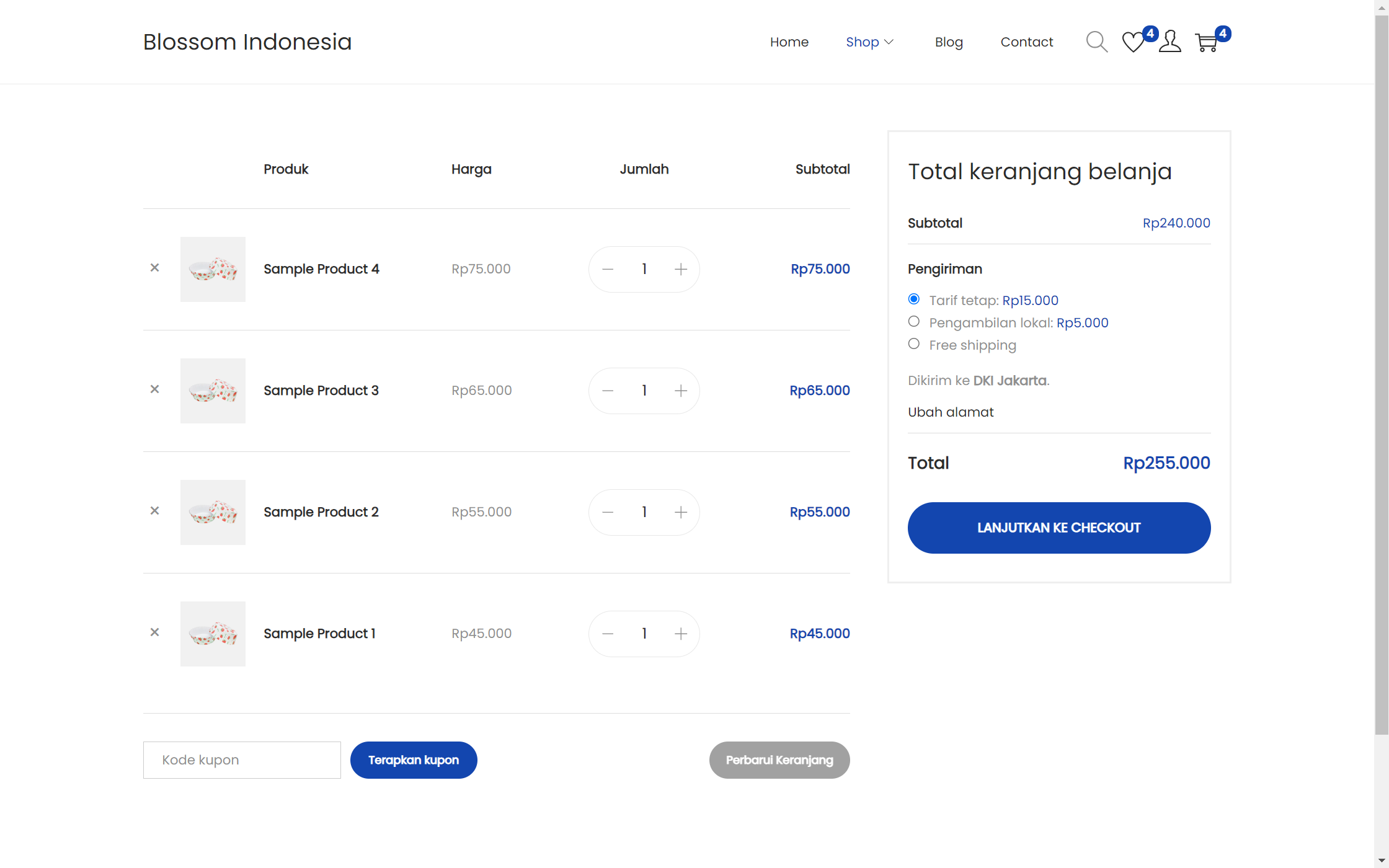Open the shopping cart icon

(x=1207, y=42)
